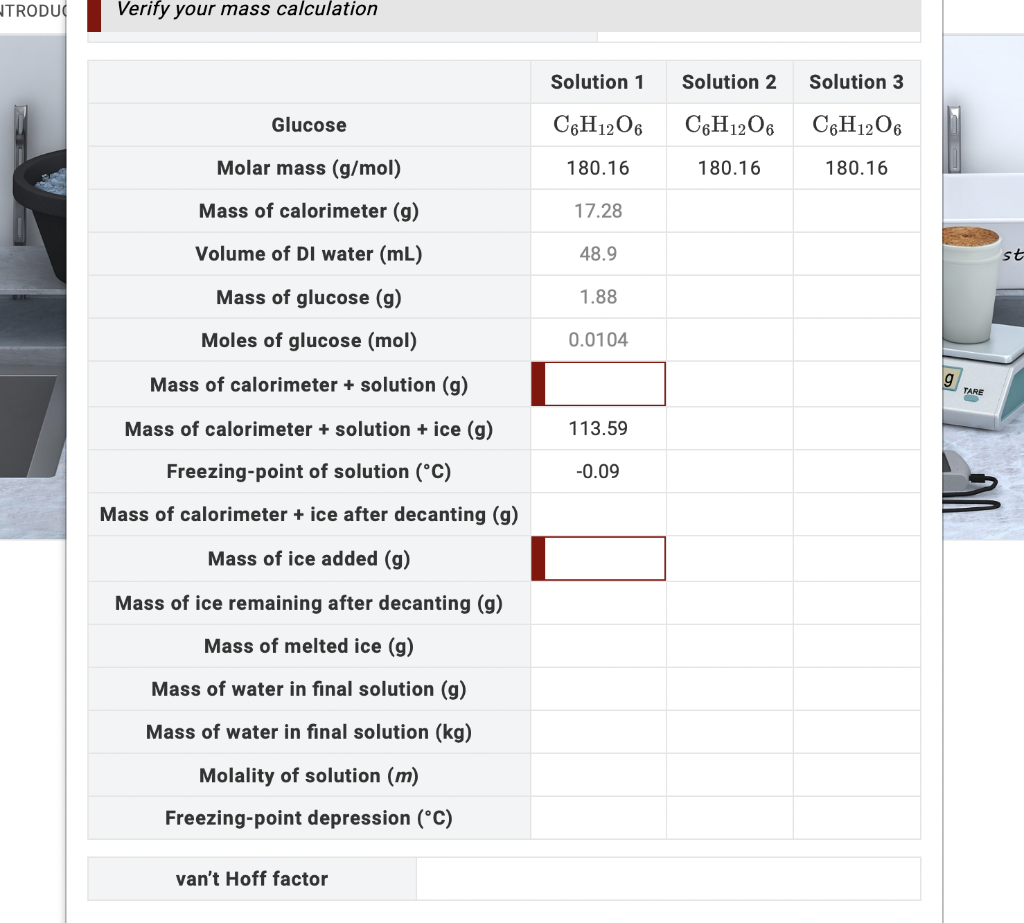
Task: Click the Solution 2 molar mass 180.16
Action: [729, 169]
